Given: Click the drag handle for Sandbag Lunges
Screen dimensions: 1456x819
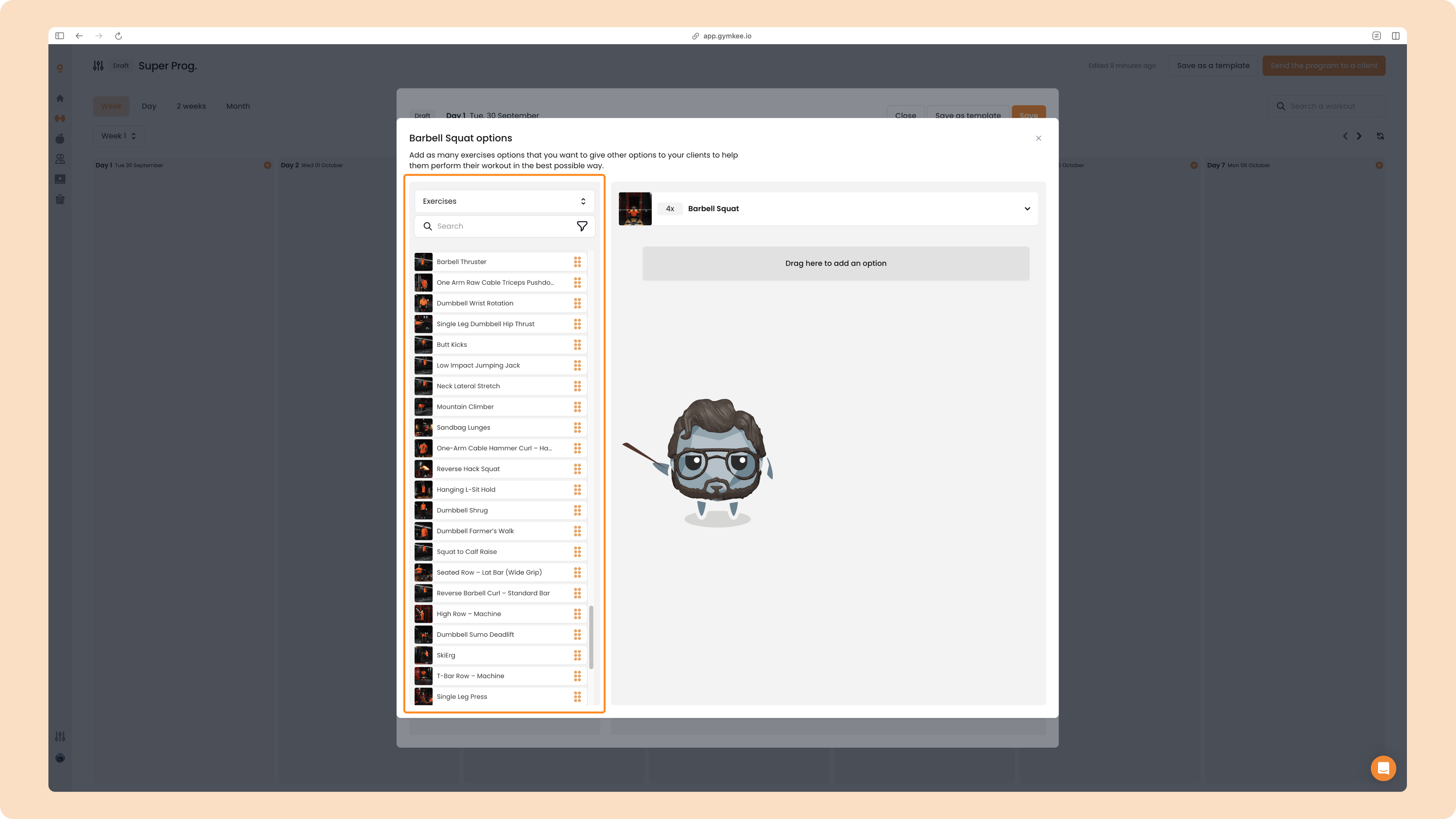Looking at the screenshot, I should click(577, 428).
